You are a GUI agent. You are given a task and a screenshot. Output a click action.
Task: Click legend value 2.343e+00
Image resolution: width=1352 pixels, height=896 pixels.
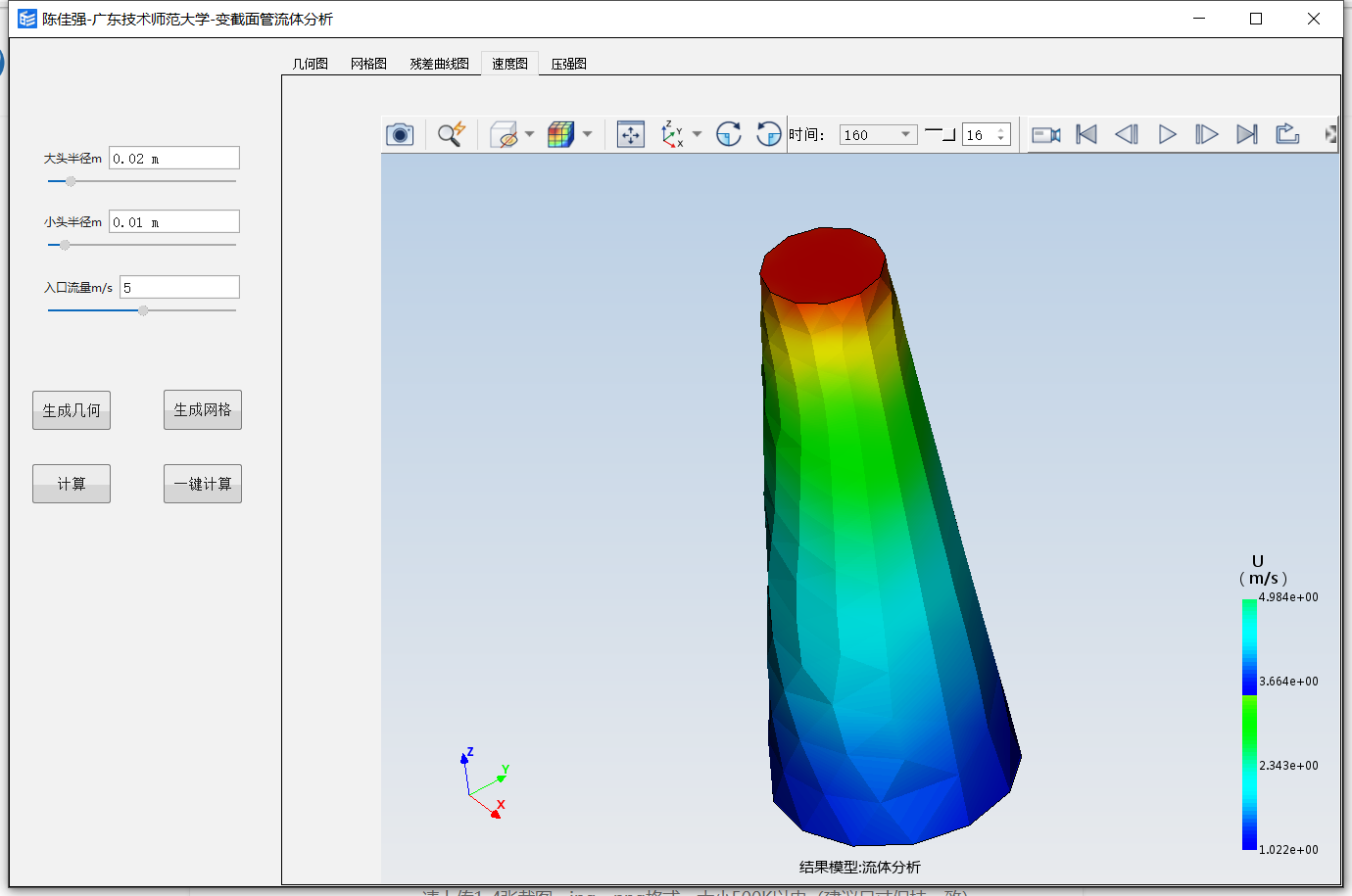pos(1288,766)
